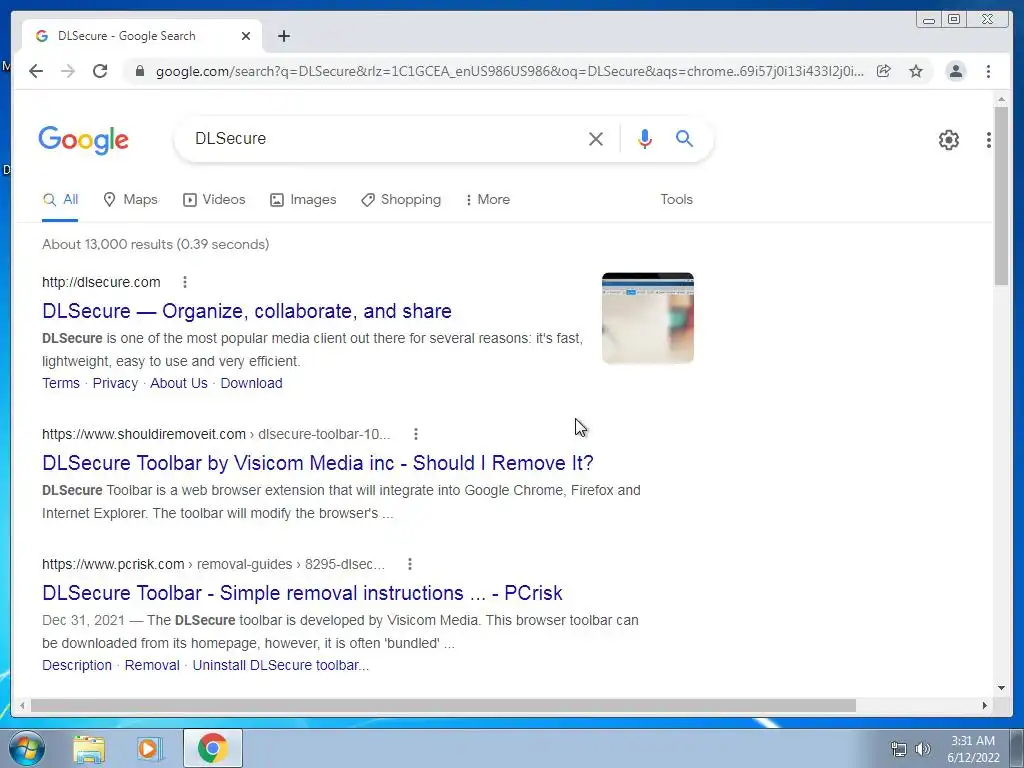This screenshot has width=1024, height=768.
Task: Switch to the Shopping tab
Action: click(x=401, y=200)
